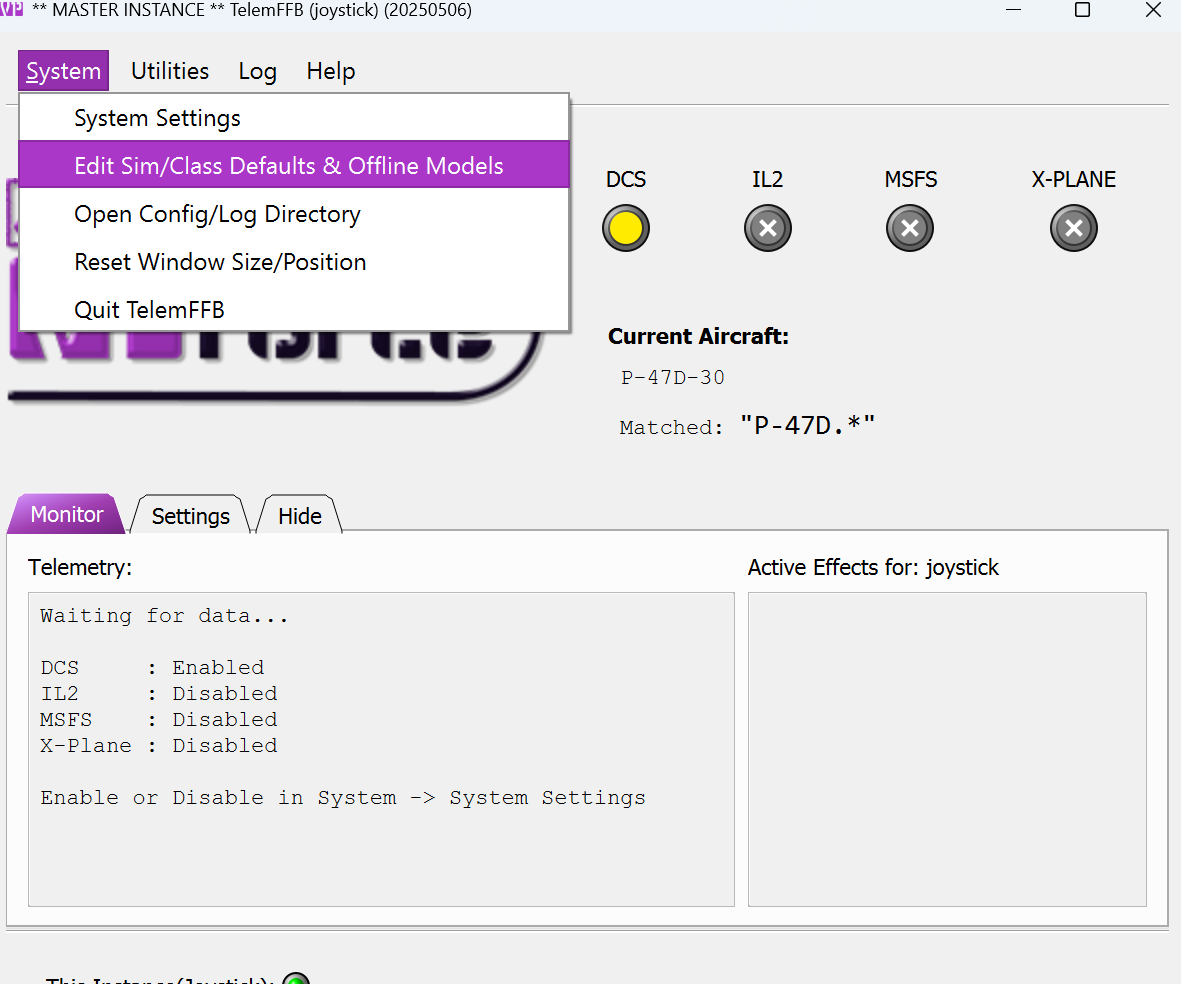Click the 'MSFS : Disabled' telemetry line
Screen dimensions: 1181x984
[x=159, y=720]
